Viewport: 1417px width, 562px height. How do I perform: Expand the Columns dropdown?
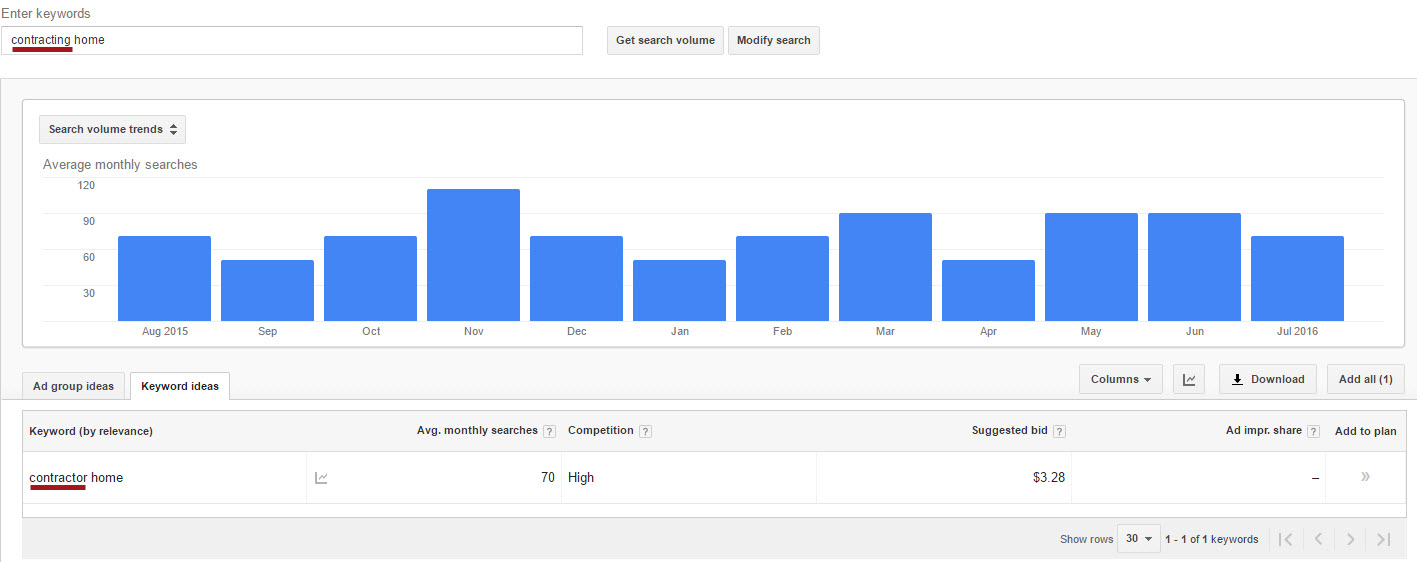[x=1120, y=380]
